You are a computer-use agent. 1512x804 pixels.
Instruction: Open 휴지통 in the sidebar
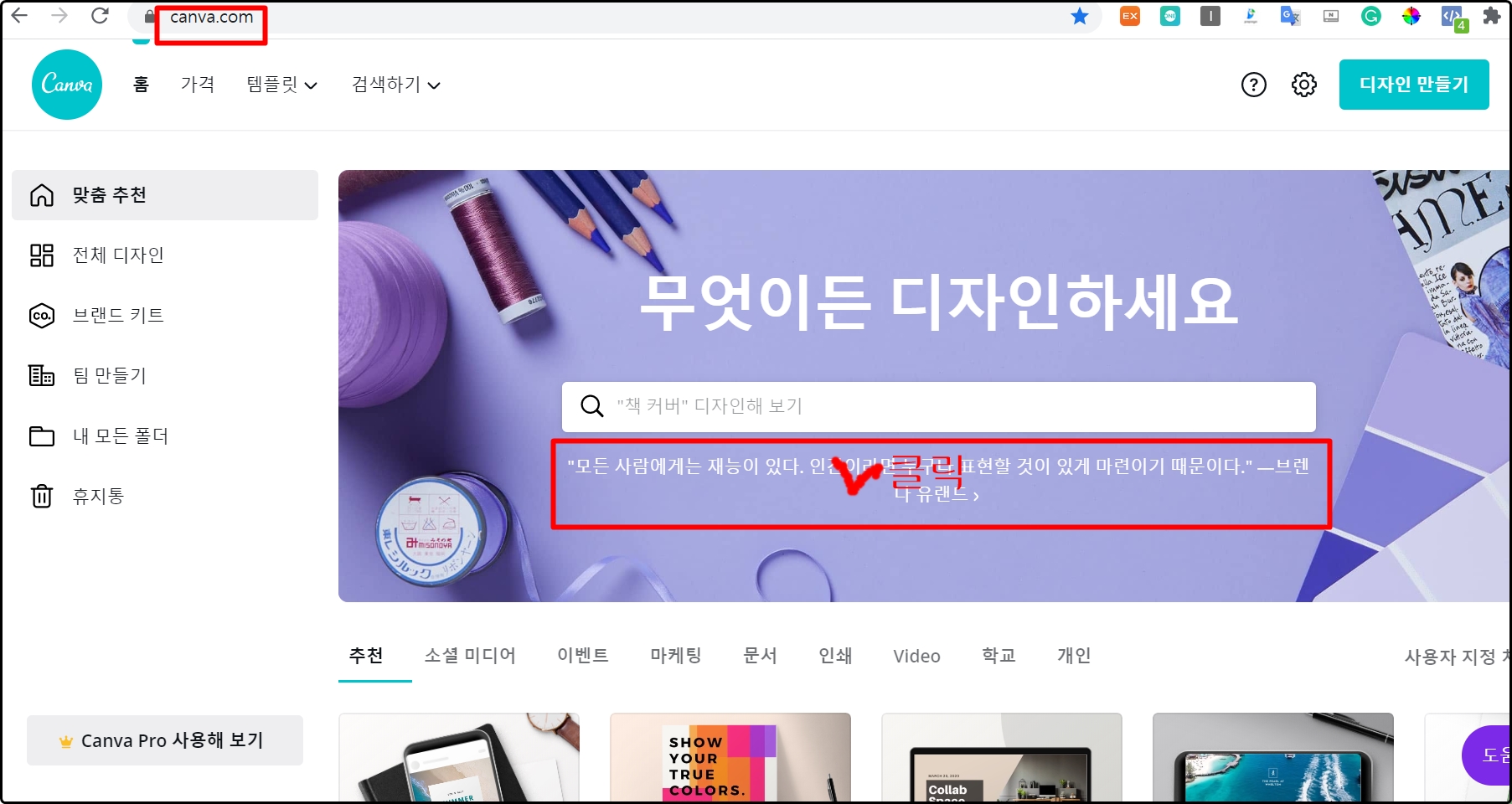[165, 497]
